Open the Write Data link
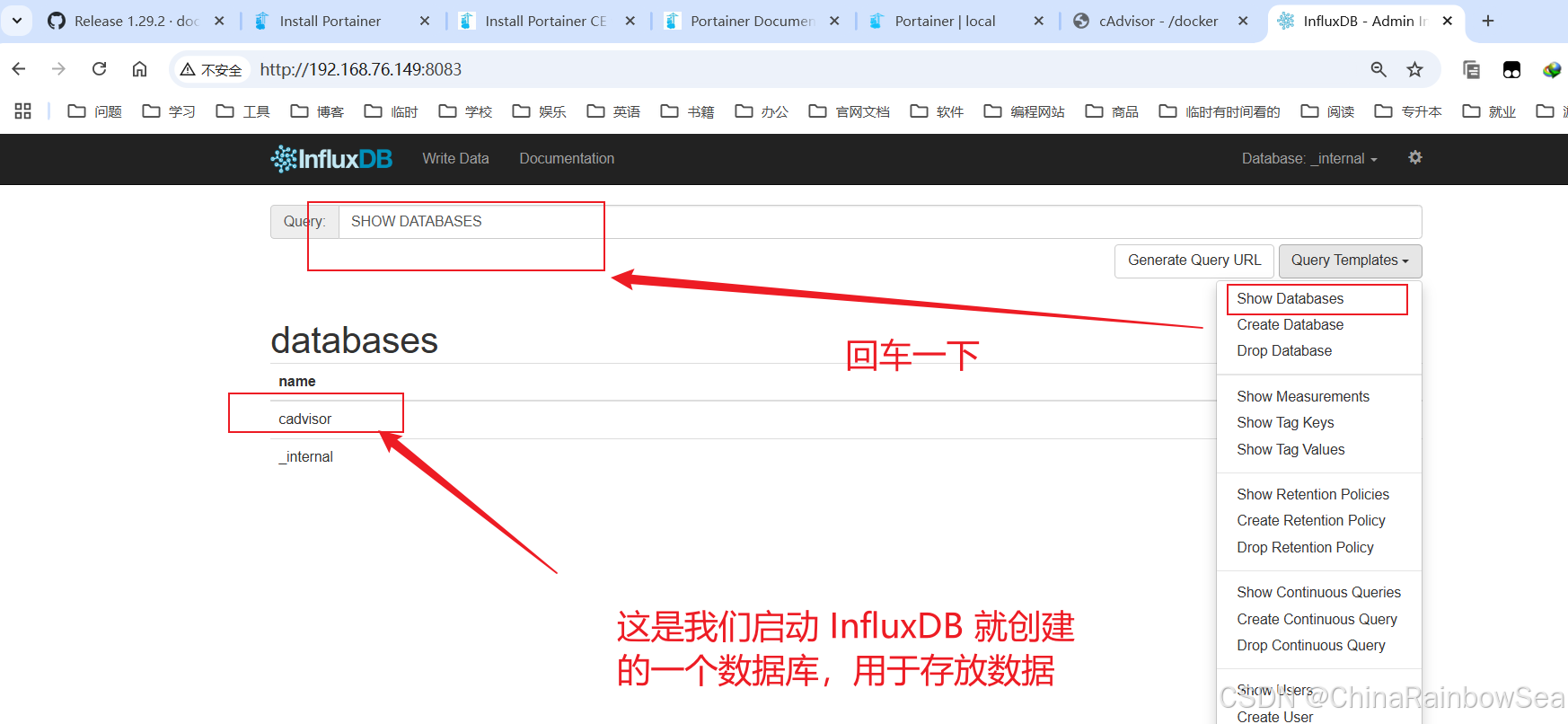The height and width of the screenshot is (724, 1568). (x=455, y=159)
